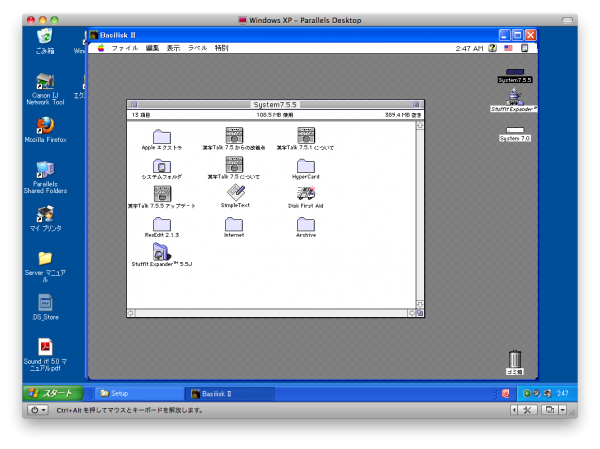Viewport: 600px width, 449px height.
Task: Click the 2:47 AM Mac menu clock
Action: coord(469,48)
